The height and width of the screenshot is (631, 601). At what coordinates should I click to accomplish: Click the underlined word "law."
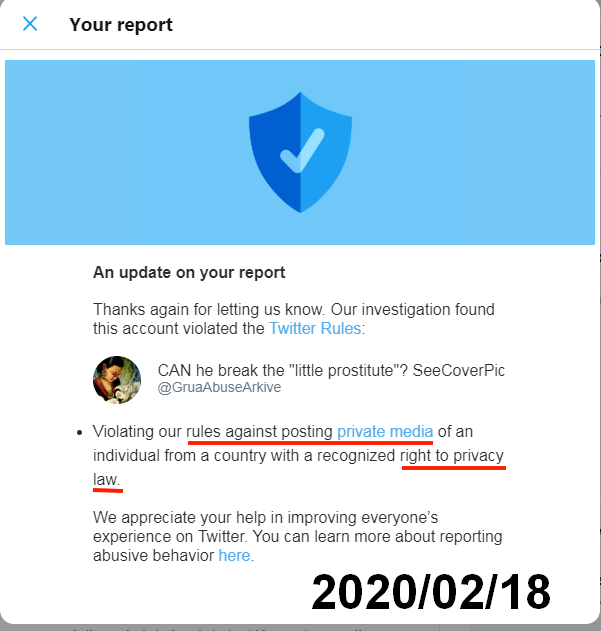107,480
